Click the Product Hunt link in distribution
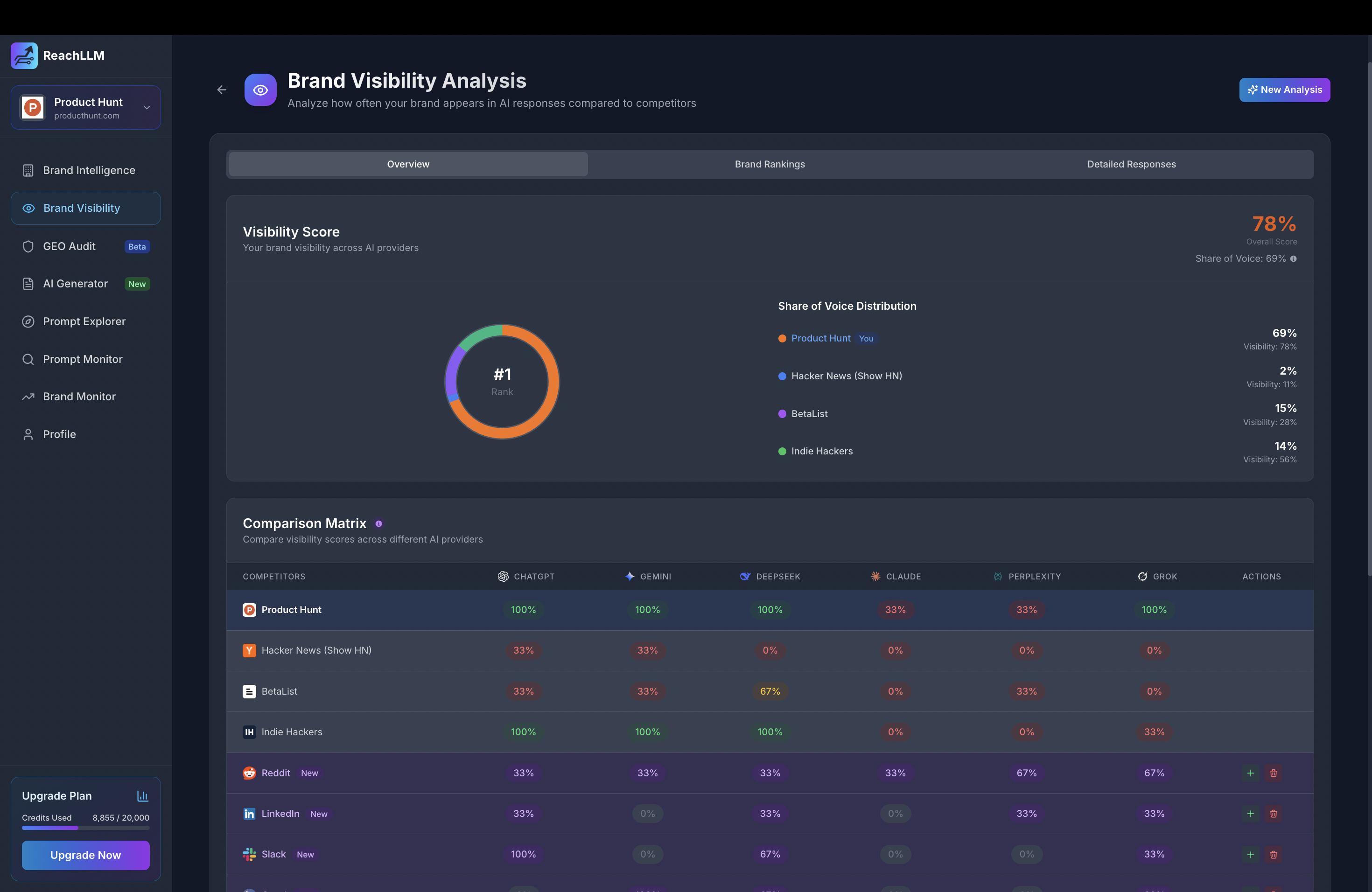 tap(820, 338)
